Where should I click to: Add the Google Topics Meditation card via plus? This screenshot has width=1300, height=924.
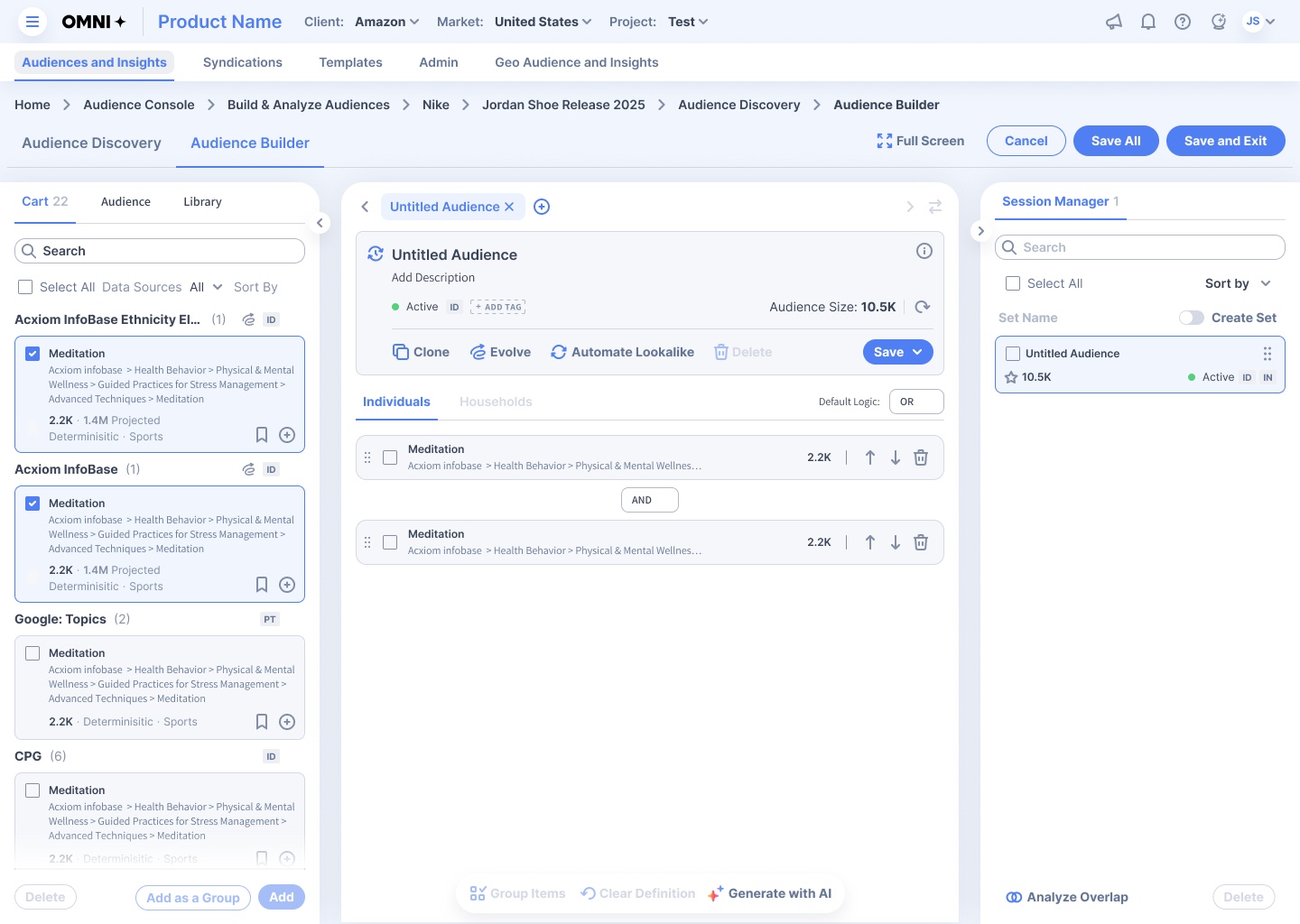[x=287, y=722]
